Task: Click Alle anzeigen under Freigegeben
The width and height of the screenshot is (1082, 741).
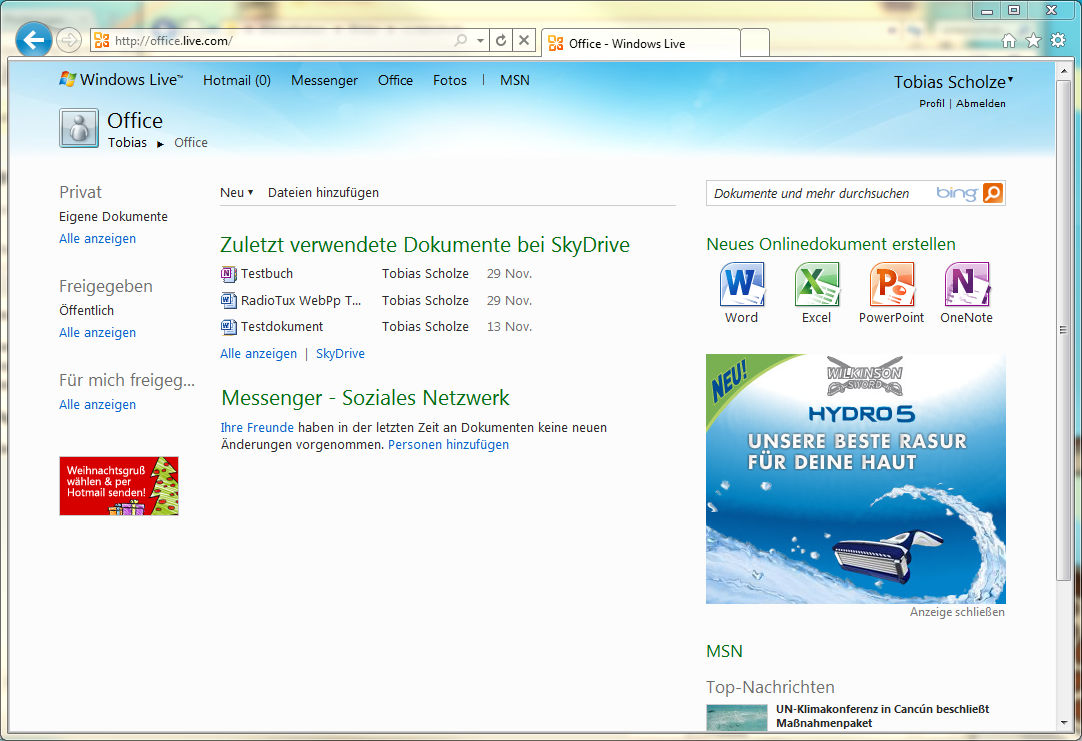Action: tap(97, 333)
